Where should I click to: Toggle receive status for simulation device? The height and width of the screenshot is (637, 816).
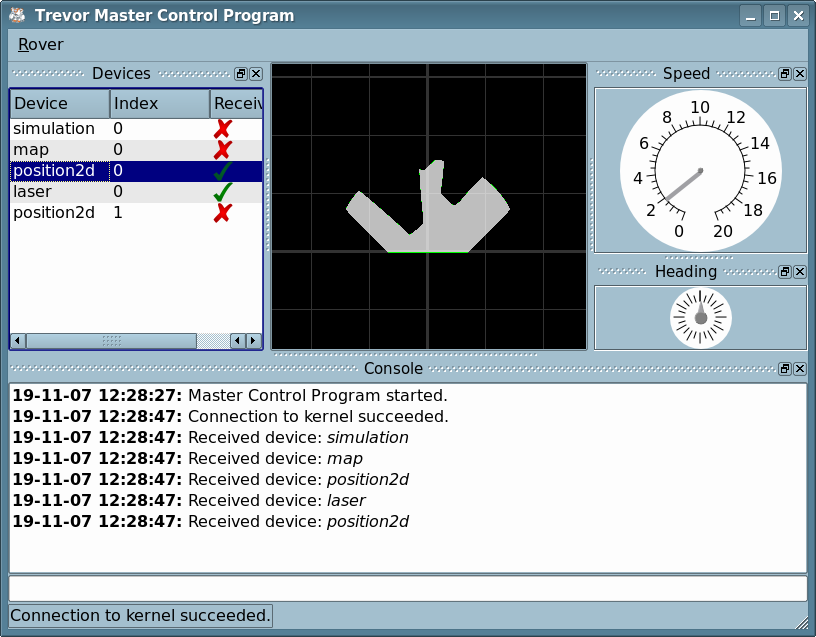(223, 129)
